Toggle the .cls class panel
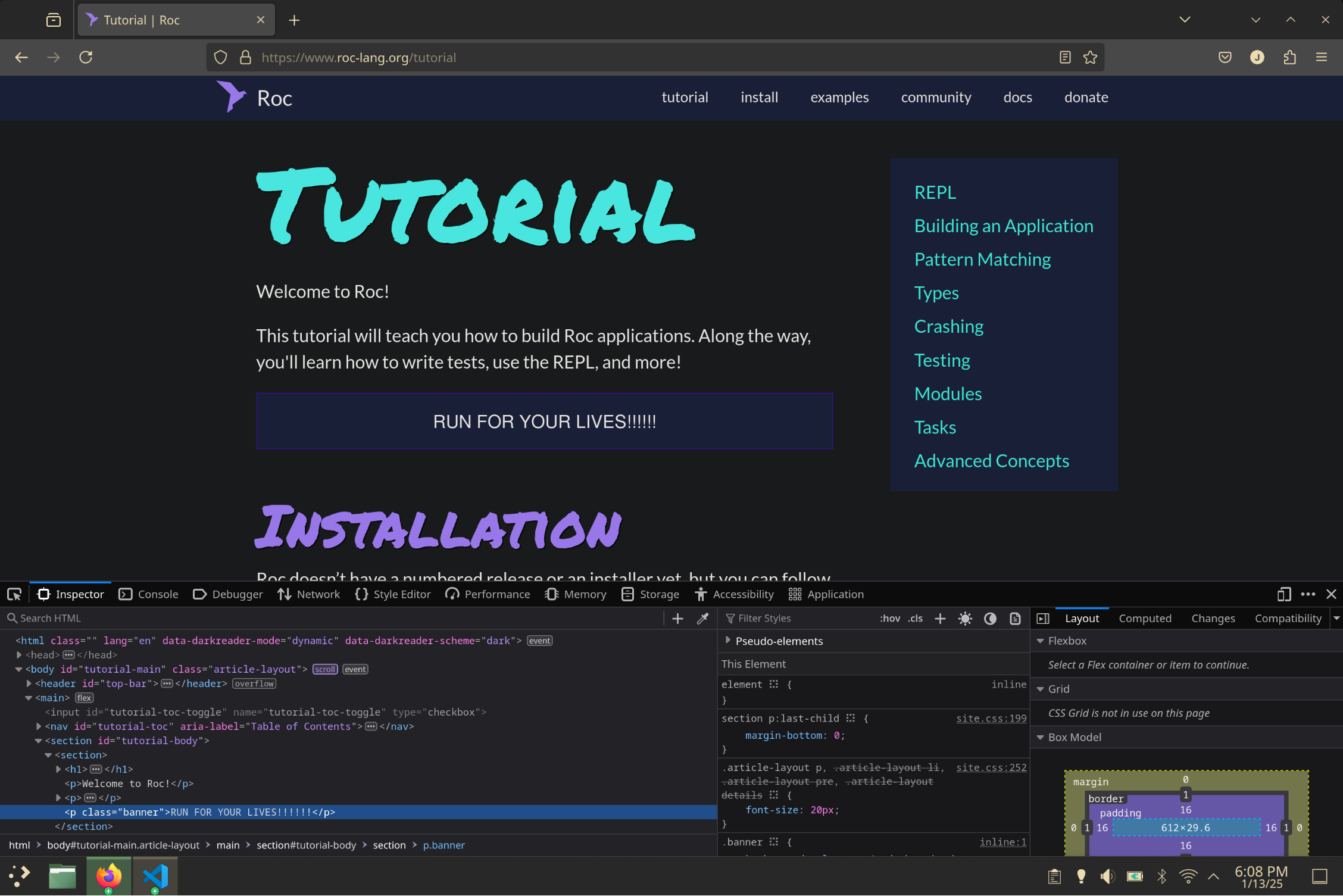Viewport: 1343px width, 896px height. click(916, 619)
